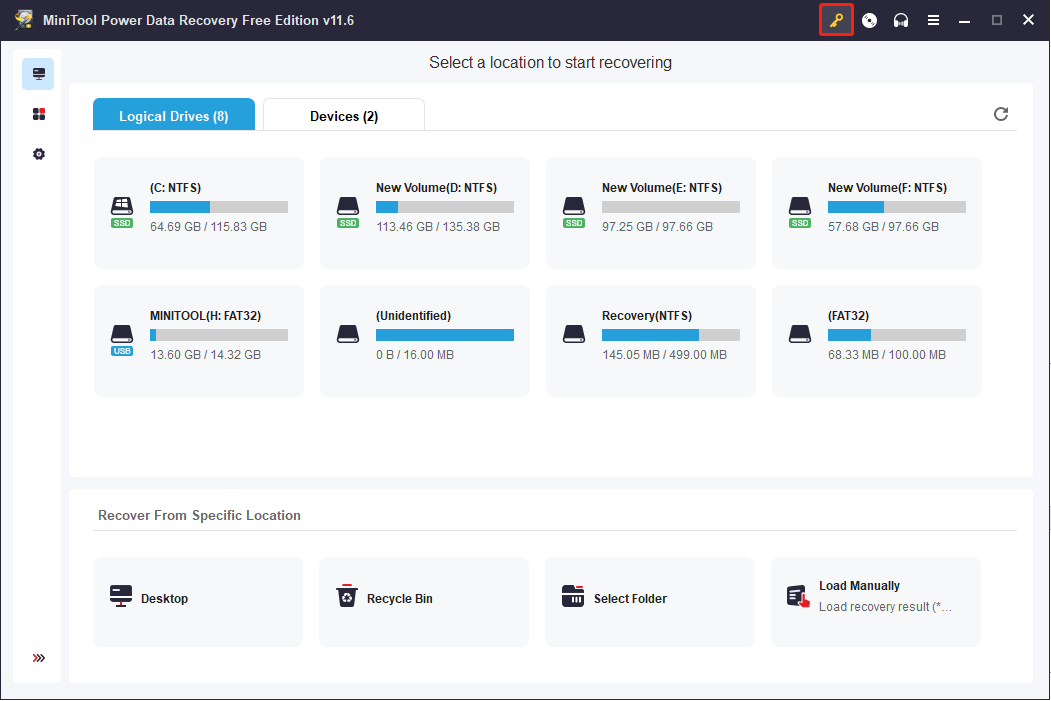Choose Select Folder option
1051x701 pixels.
(650, 602)
